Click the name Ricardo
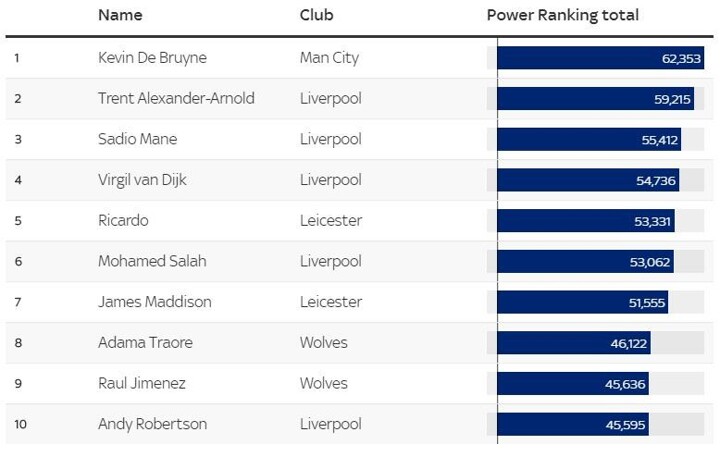Viewport: 720px width, 457px height. 123,221
